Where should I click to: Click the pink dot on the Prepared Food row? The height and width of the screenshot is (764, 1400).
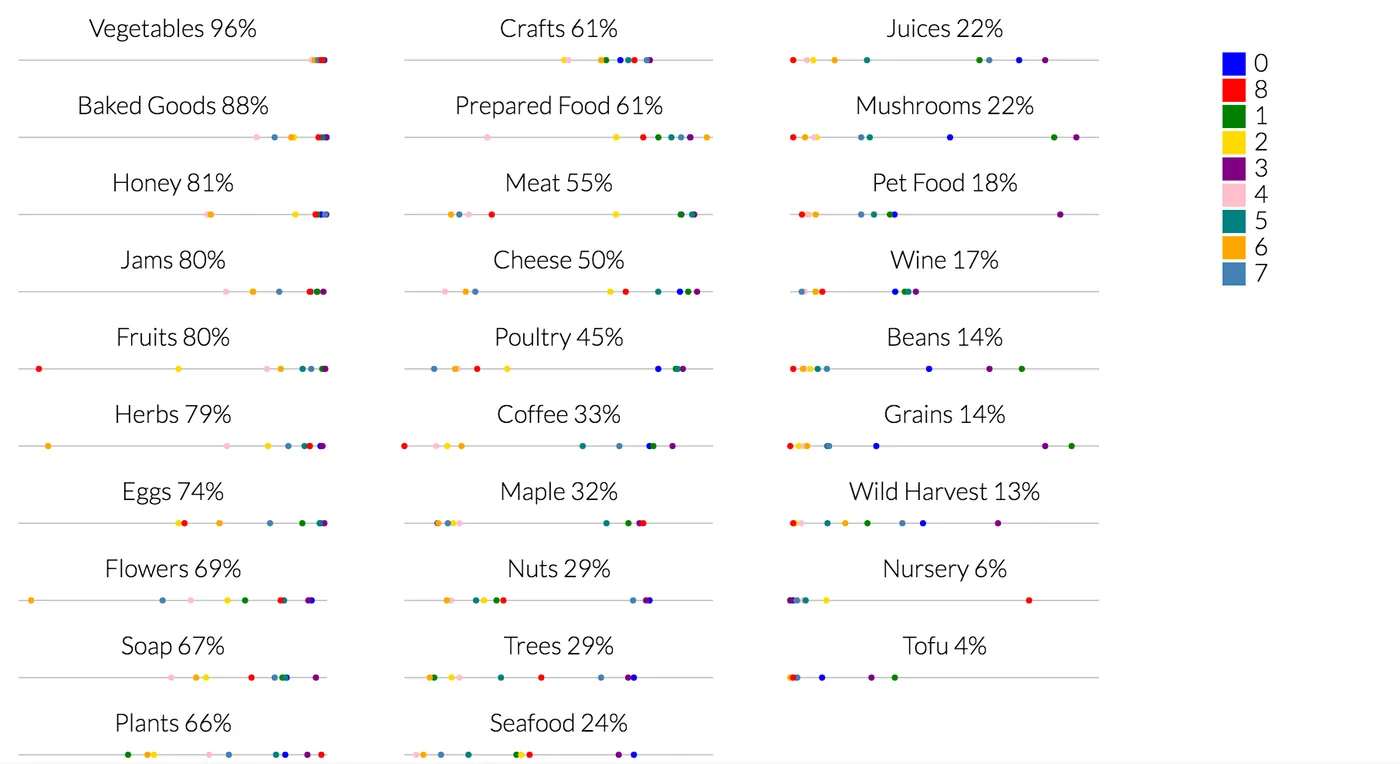487,137
